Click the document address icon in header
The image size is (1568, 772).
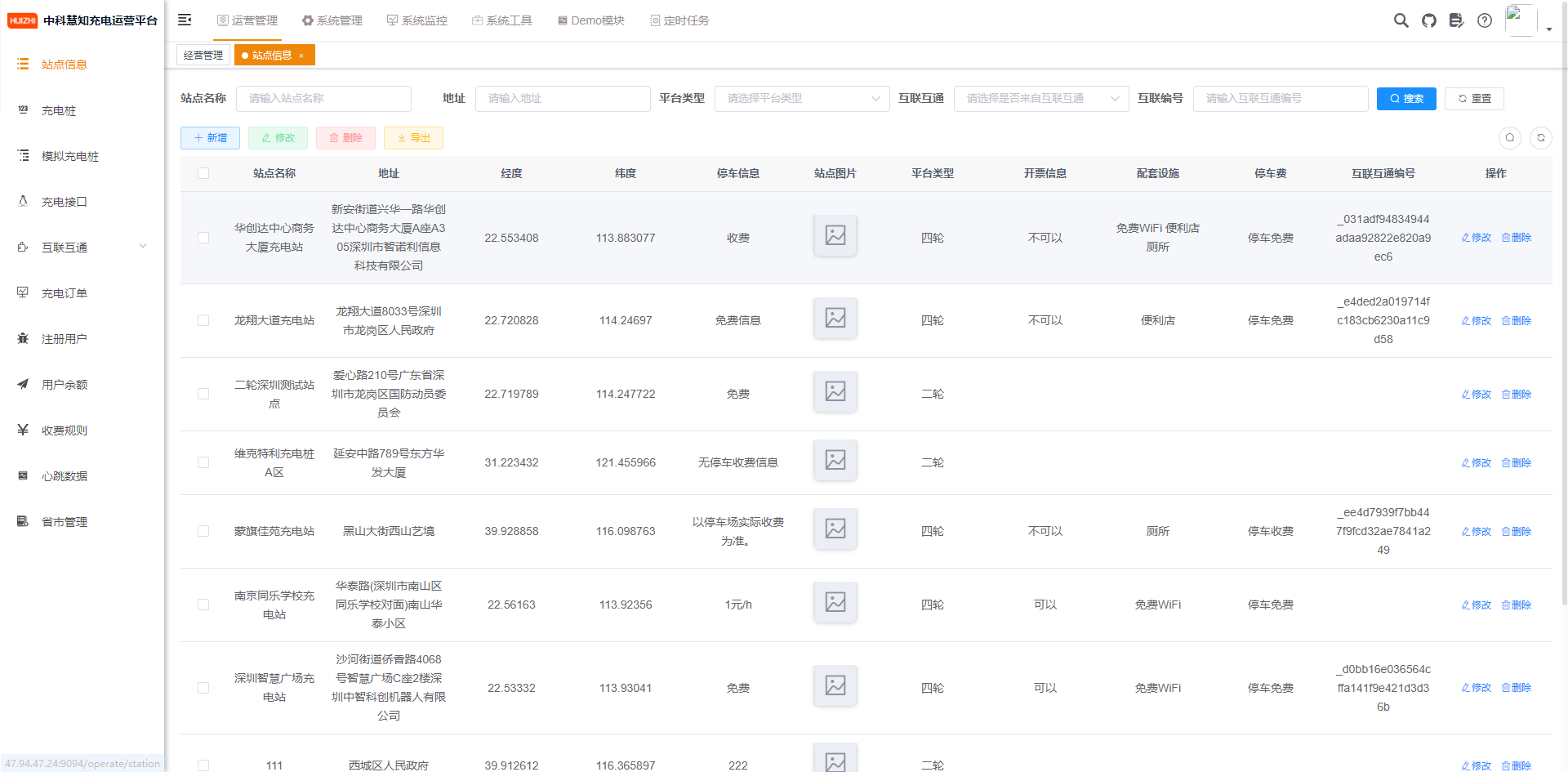coord(1456,20)
